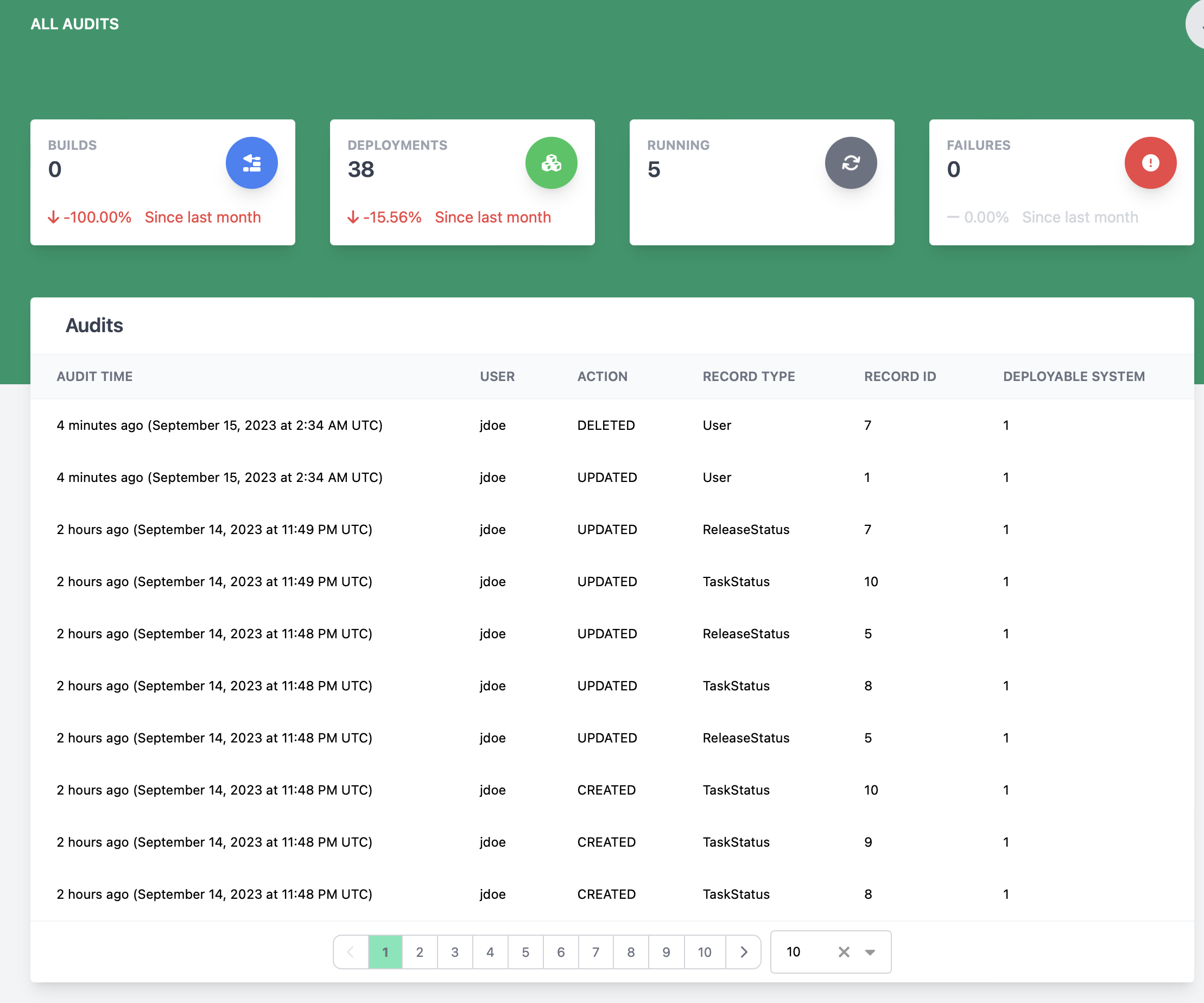Click the RECORD TYPE column header
This screenshot has width=1204, height=1003.
(749, 377)
